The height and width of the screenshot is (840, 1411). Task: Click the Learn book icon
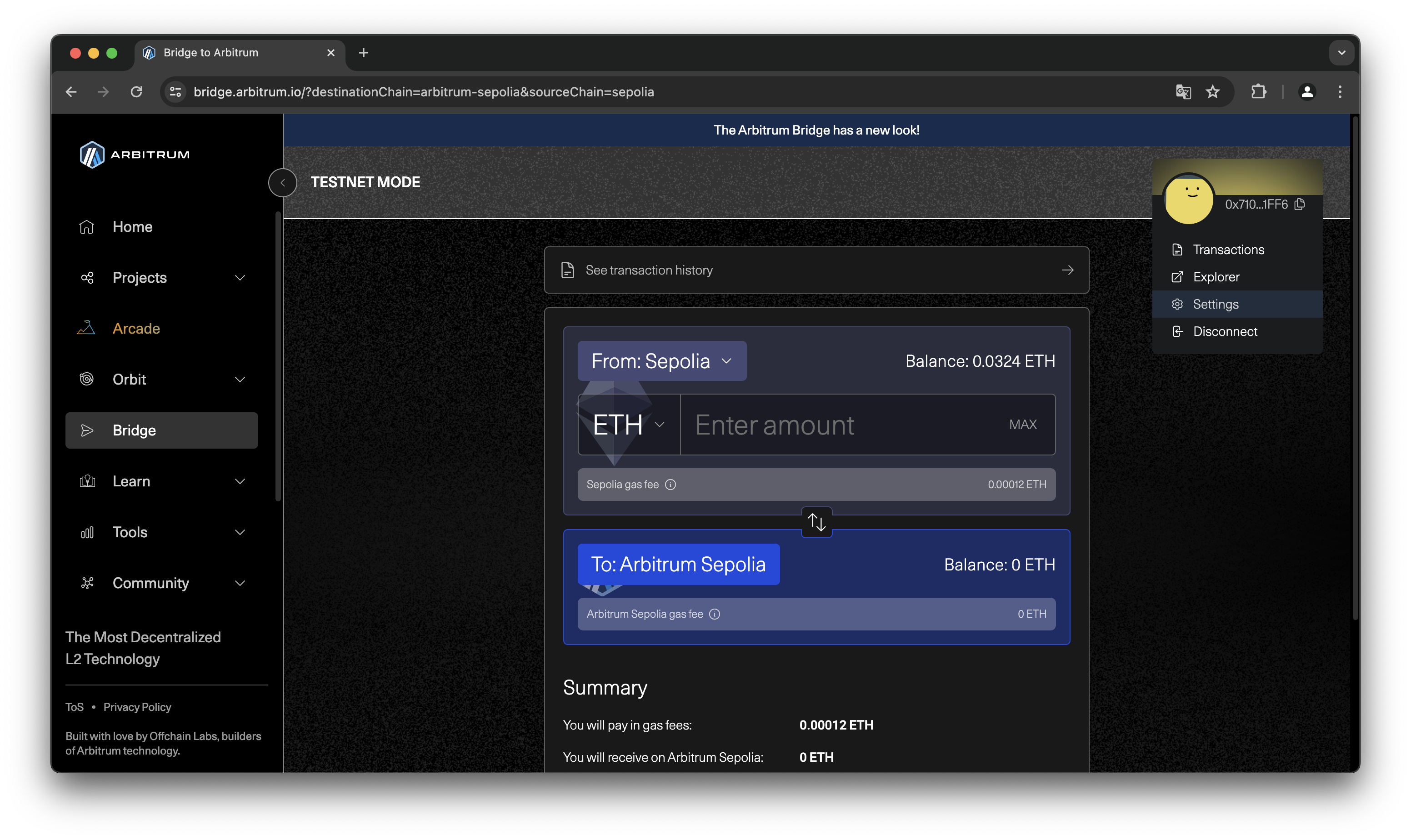86,481
